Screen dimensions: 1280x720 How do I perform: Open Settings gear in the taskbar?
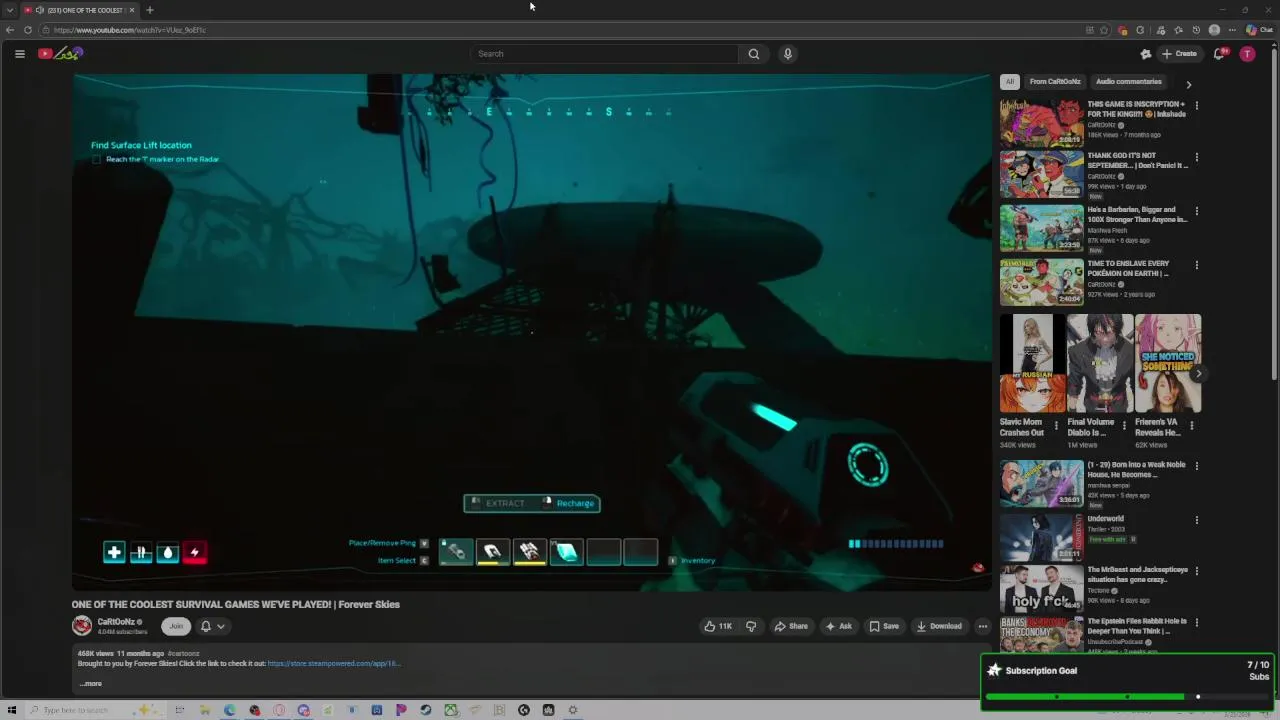click(573, 710)
